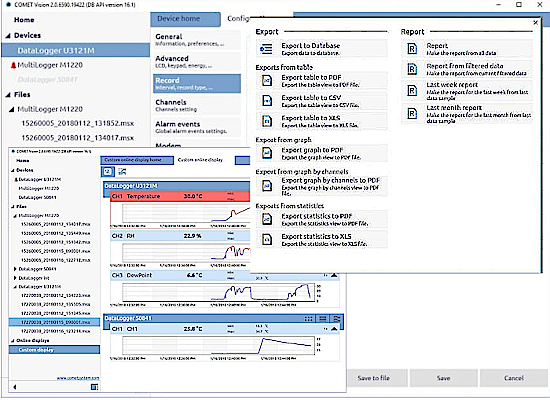Screen dimensions: 550x400
Task: Select file 15260005_20180112_131852.msx
Action: (x=78, y=124)
